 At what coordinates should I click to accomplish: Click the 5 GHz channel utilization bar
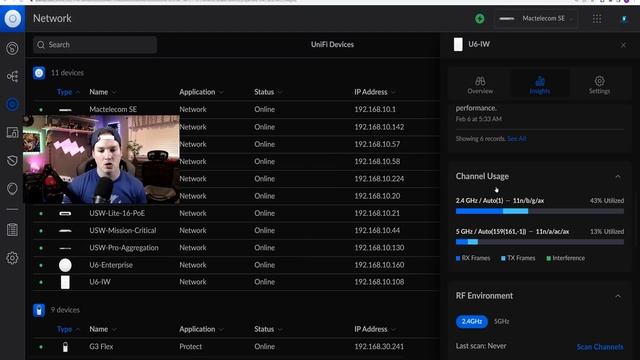[x=540, y=242]
